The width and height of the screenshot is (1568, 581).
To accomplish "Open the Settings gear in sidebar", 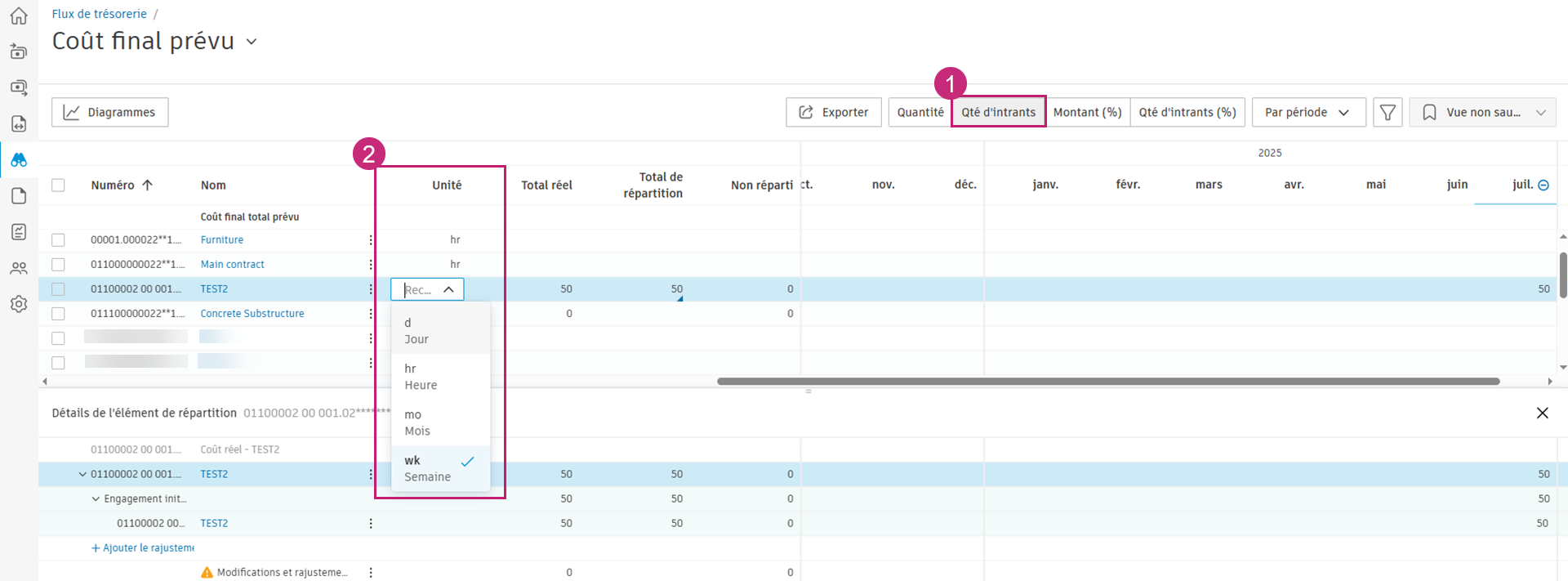I will (19, 304).
